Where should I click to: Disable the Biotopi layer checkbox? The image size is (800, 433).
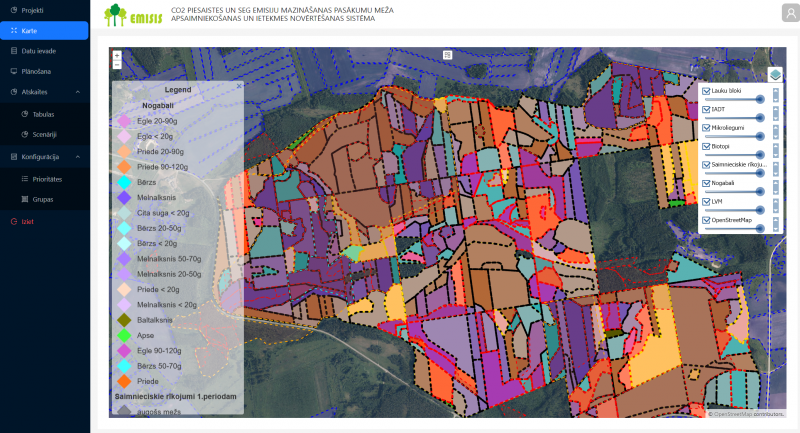tap(706, 146)
